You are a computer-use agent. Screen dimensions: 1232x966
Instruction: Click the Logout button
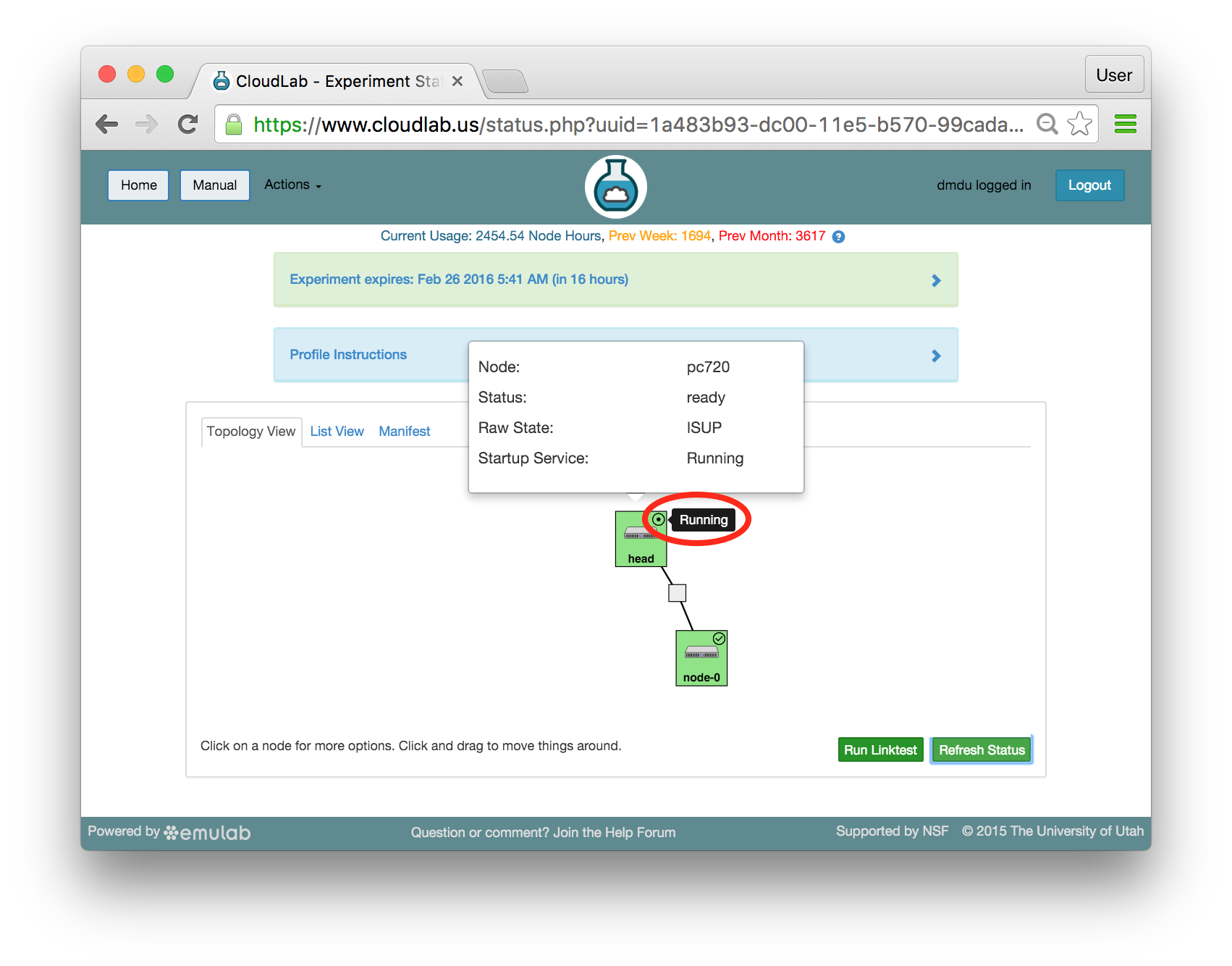pyautogui.click(x=1089, y=185)
